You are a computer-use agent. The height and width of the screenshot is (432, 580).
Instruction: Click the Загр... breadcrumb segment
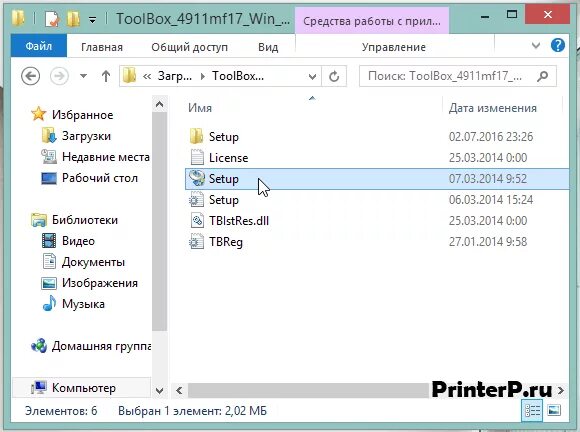coord(175,76)
